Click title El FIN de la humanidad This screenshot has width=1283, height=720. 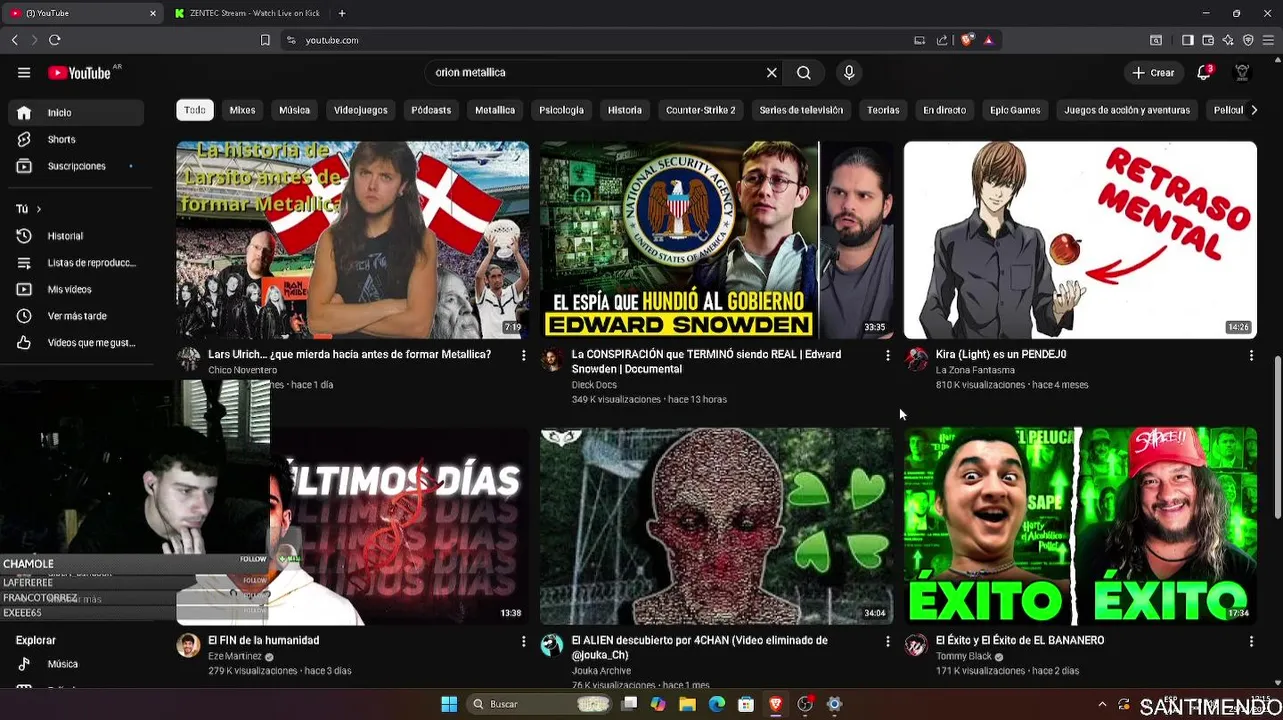point(264,640)
